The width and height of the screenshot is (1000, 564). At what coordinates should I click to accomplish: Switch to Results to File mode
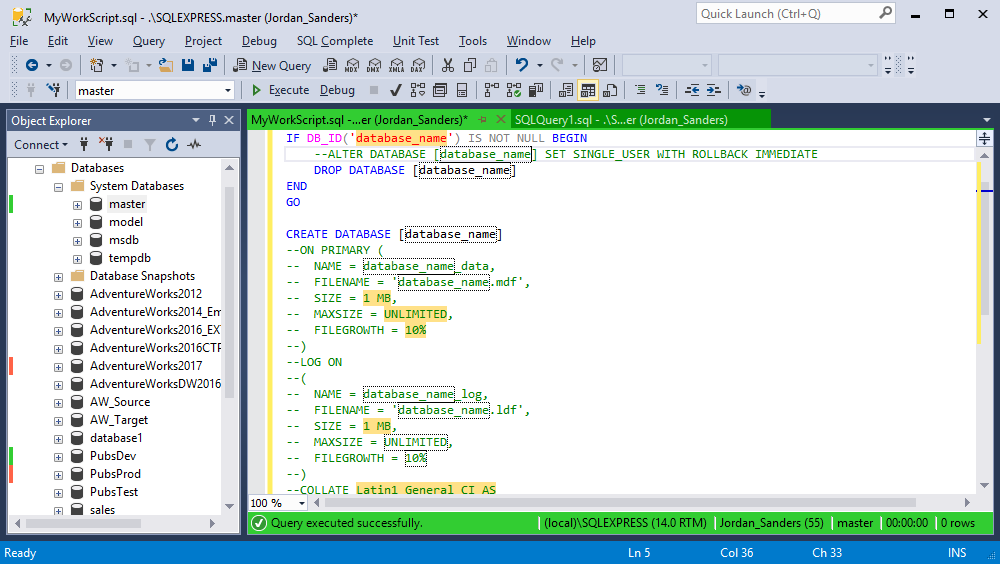[610, 90]
